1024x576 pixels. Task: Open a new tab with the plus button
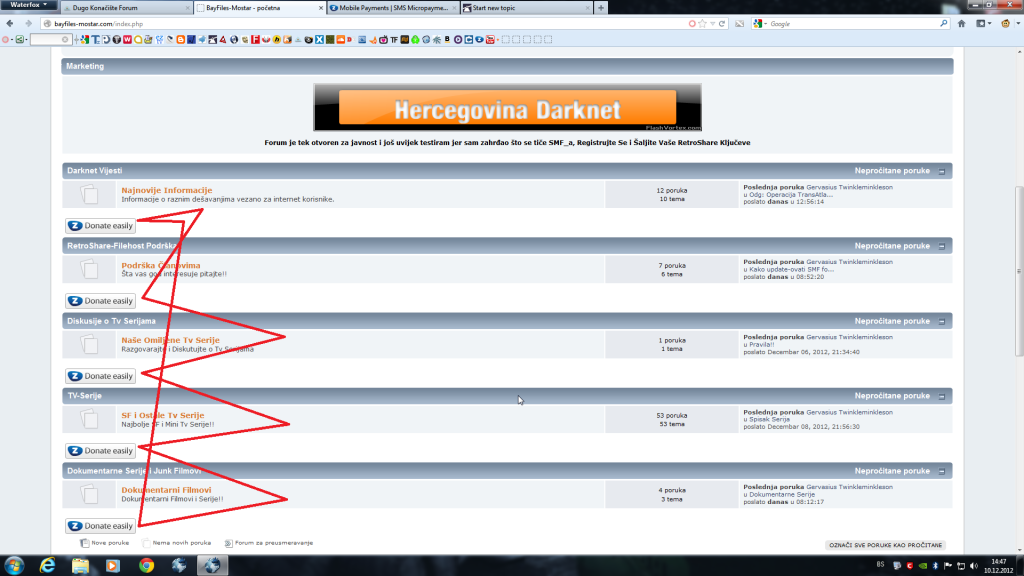(x=601, y=8)
